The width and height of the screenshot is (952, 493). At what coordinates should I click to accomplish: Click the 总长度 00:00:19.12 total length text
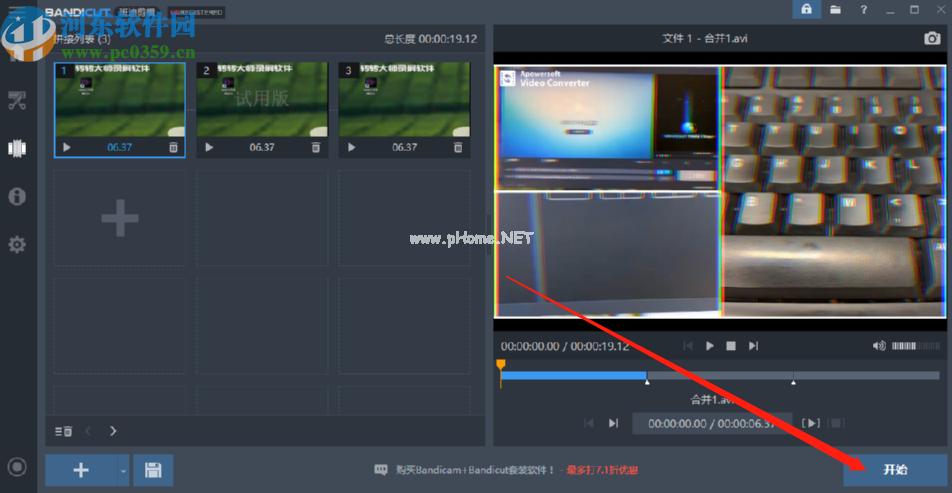coord(430,39)
